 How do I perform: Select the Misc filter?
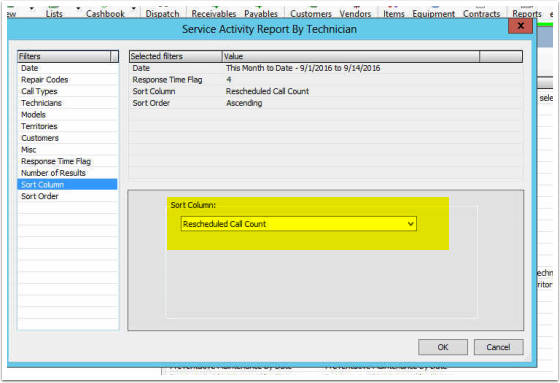[68, 150]
